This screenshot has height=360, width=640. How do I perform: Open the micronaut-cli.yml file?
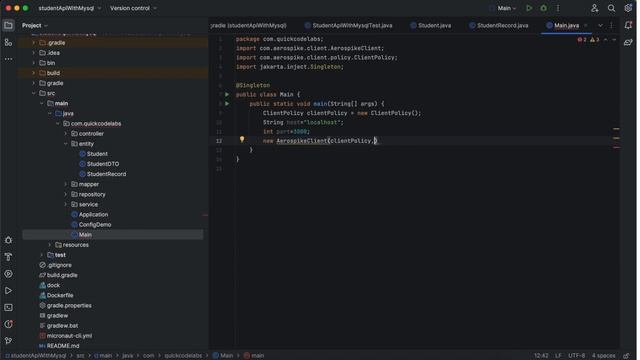(69, 336)
